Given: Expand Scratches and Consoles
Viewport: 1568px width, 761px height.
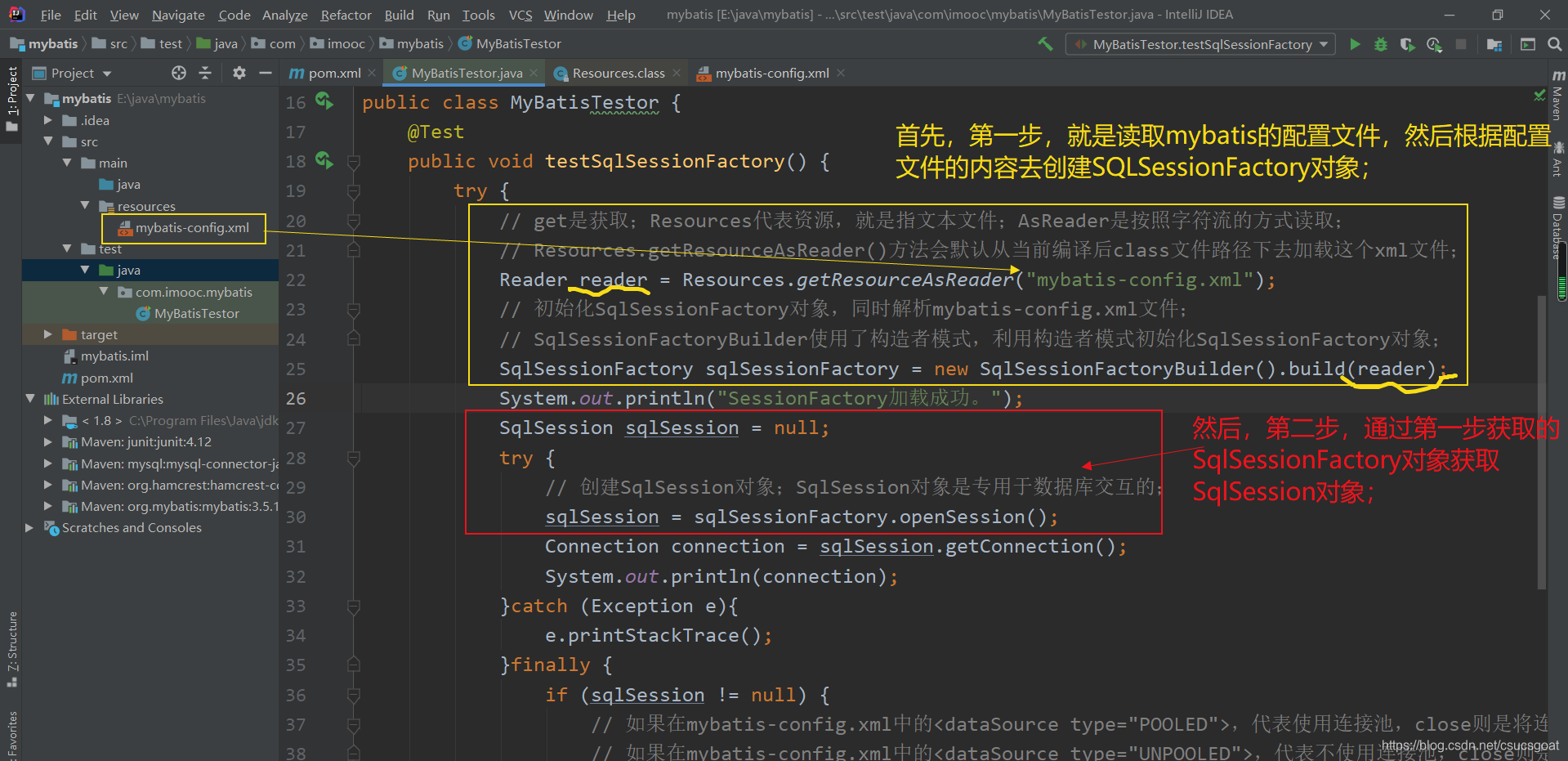Looking at the screenshot, I should point(30,527).
